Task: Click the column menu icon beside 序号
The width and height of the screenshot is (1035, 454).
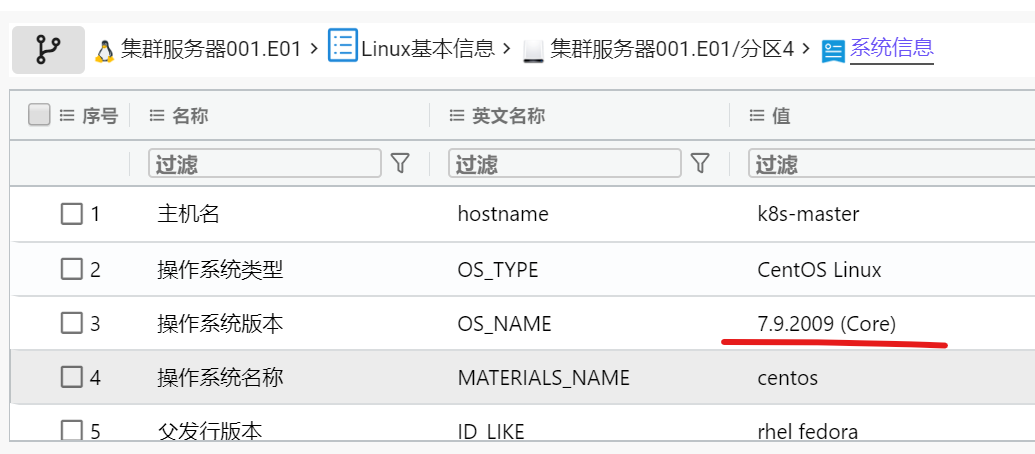Action: pyautogui.click(x=67, y=116)
